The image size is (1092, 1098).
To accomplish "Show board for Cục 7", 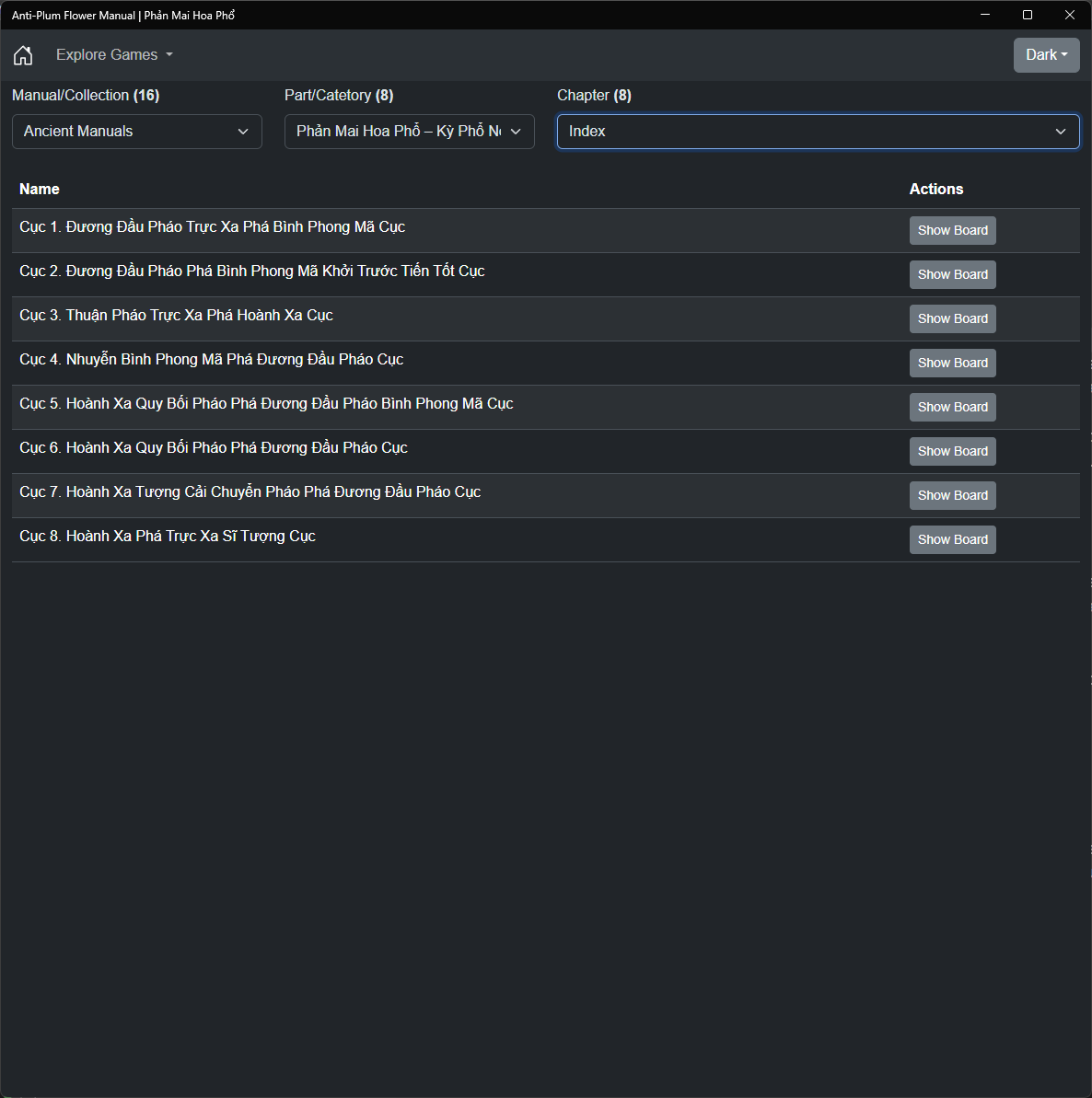I will 952,496.
